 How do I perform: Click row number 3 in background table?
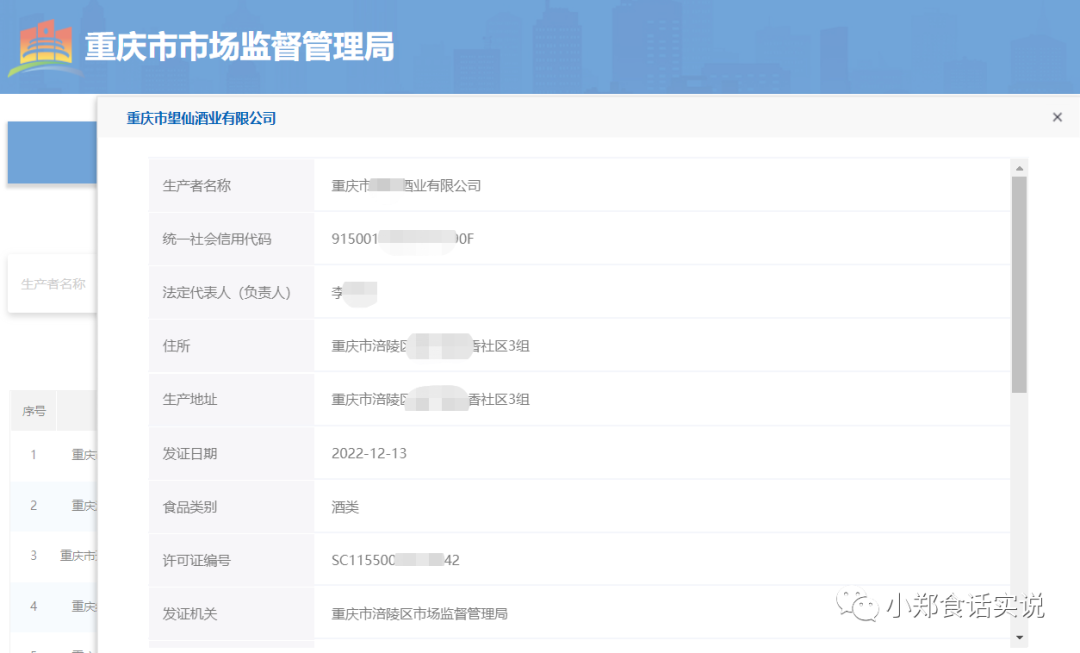pos(33,555)
